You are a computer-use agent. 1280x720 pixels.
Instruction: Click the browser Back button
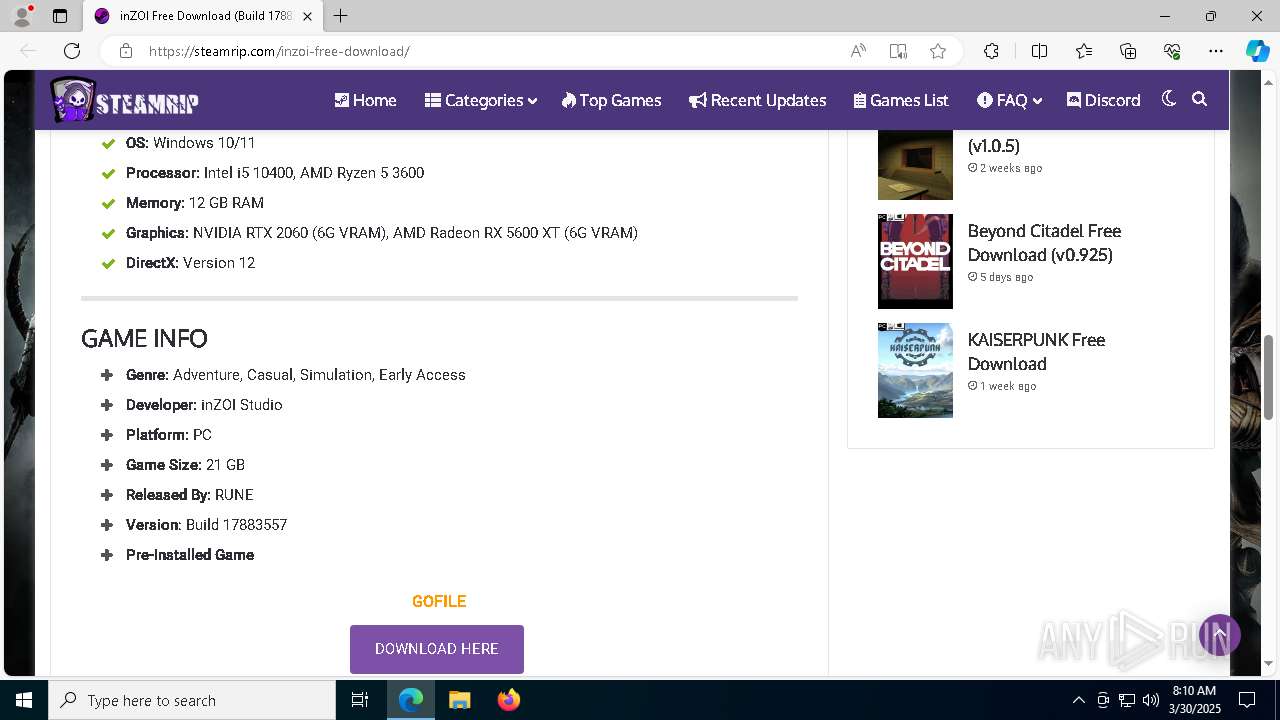click(28, 51)
